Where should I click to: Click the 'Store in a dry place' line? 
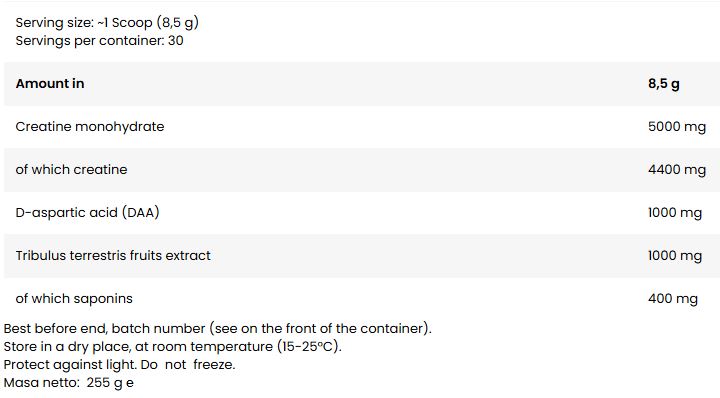(x=173, y=347)
